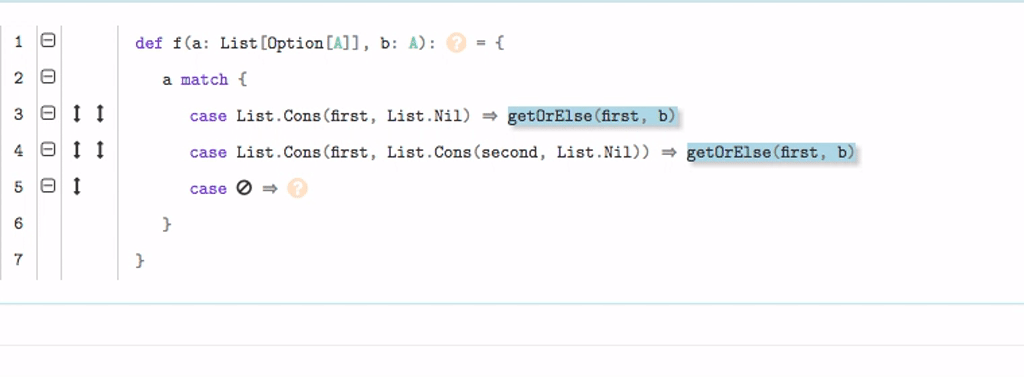Collapse the case on line 4
The image size is (1024, 377).
tap(48, 150)
